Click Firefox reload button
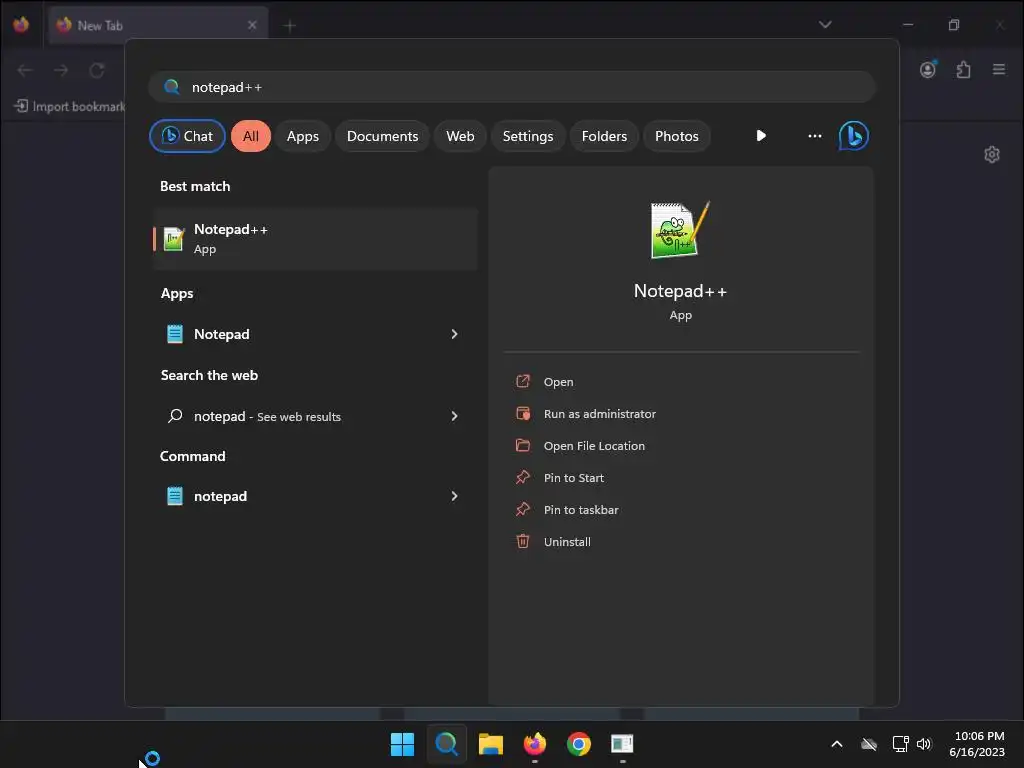1024x768 pixels. pyautogui.click(x=97, y=70)
